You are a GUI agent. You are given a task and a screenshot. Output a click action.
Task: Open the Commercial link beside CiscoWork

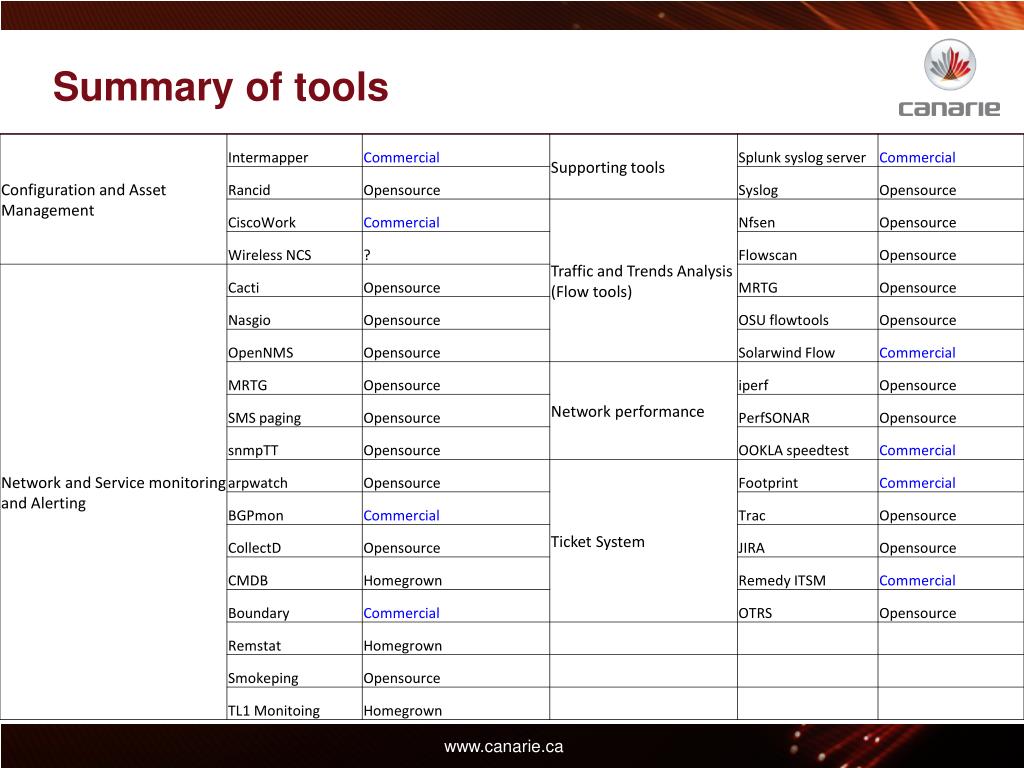point(401,223)
